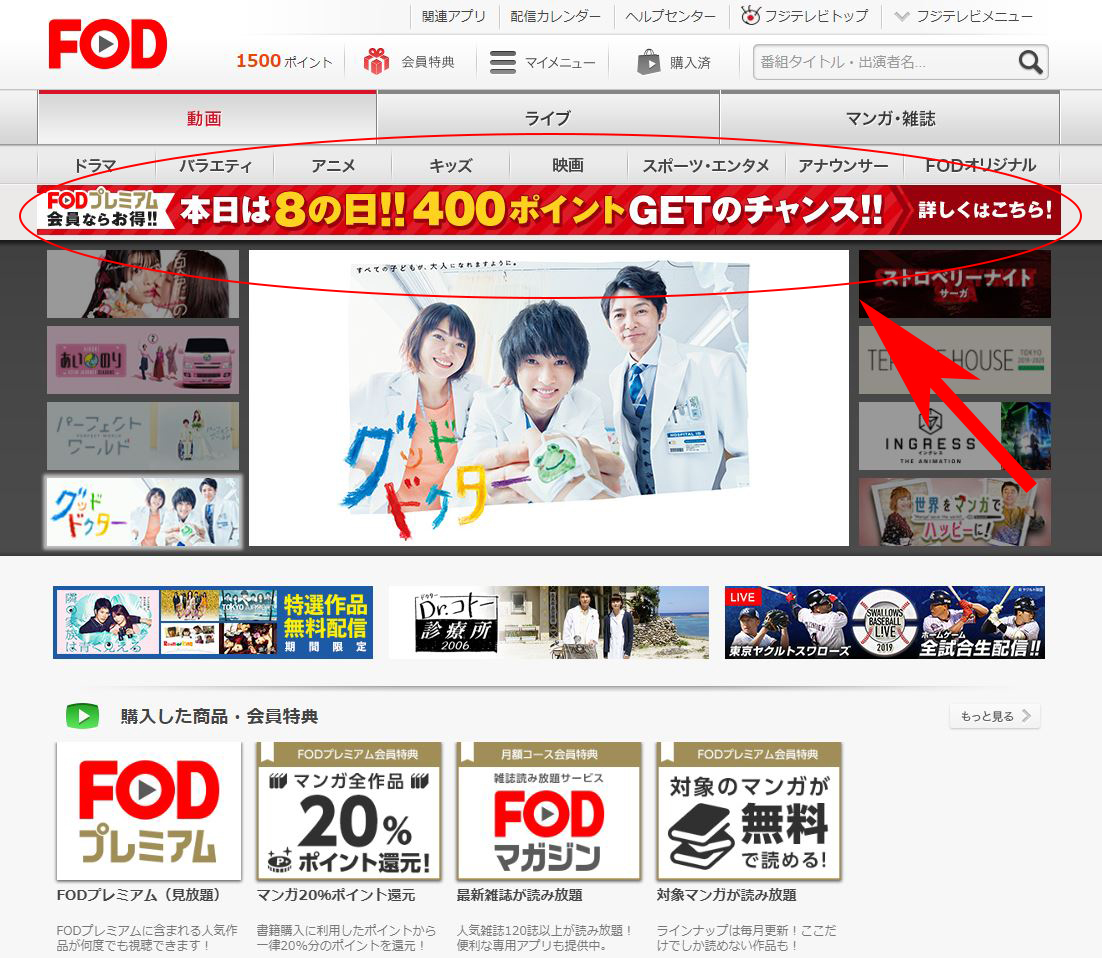The height and width of the screenshot is (958, 1102).
Task: Open 会員特典 text link
Action: pos(428,62)
